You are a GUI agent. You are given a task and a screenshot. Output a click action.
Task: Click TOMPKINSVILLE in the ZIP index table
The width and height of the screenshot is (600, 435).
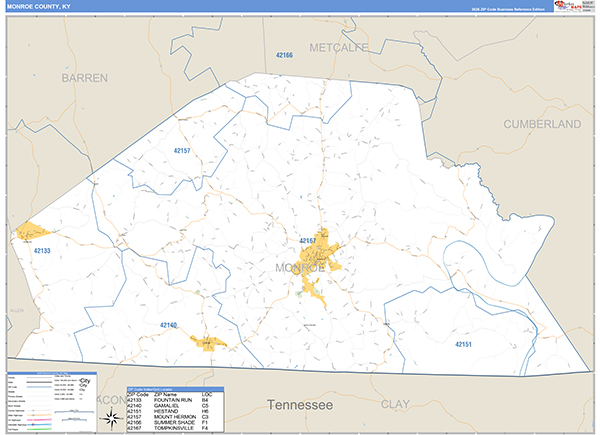174,428
